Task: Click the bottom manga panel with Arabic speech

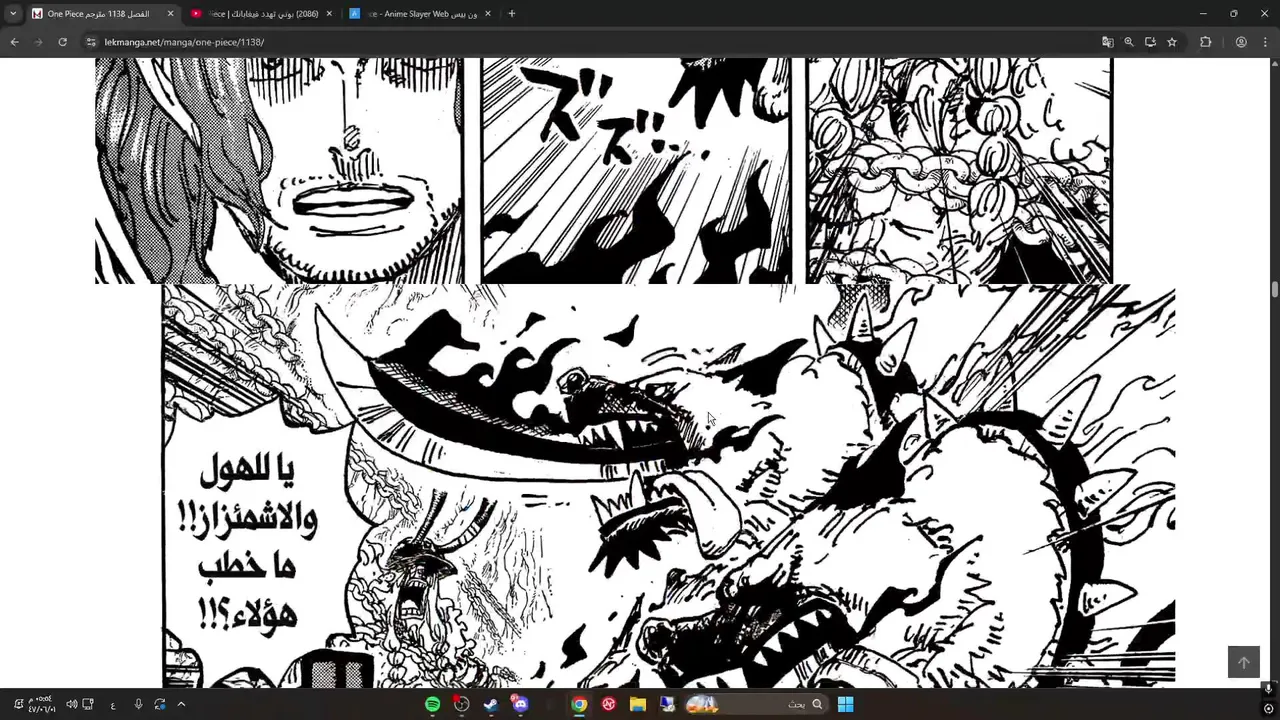Action: point(668,486)
